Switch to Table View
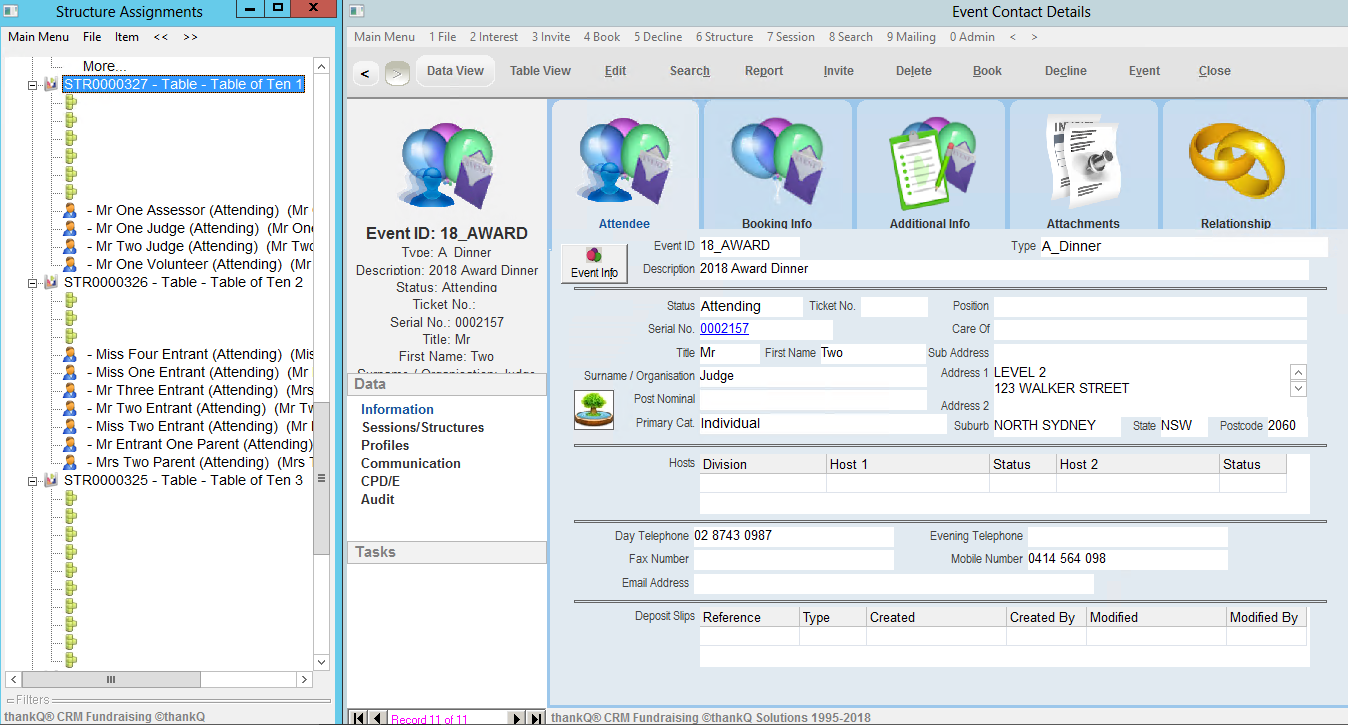 (x=540, y=71)
